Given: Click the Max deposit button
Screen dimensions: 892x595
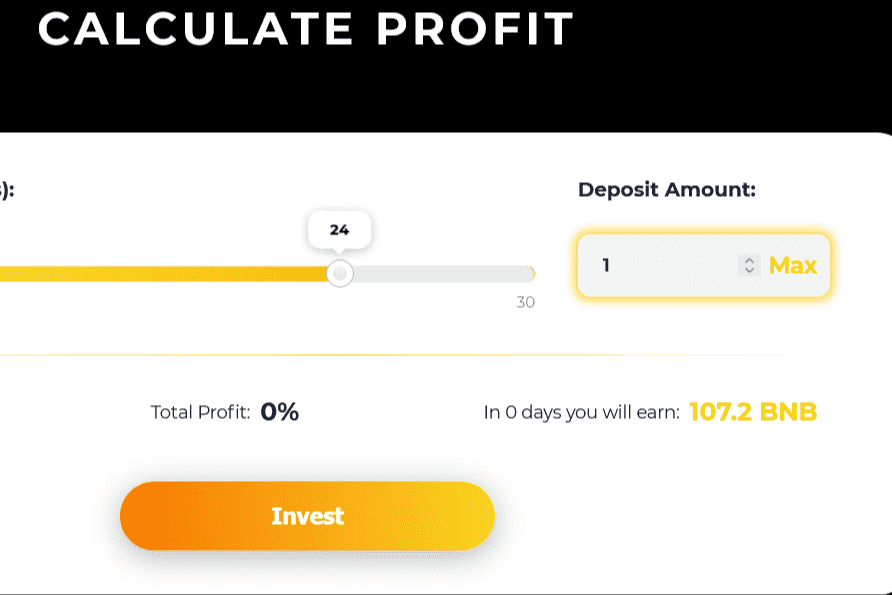Looking at the screenshot, I should pos(792,266).
